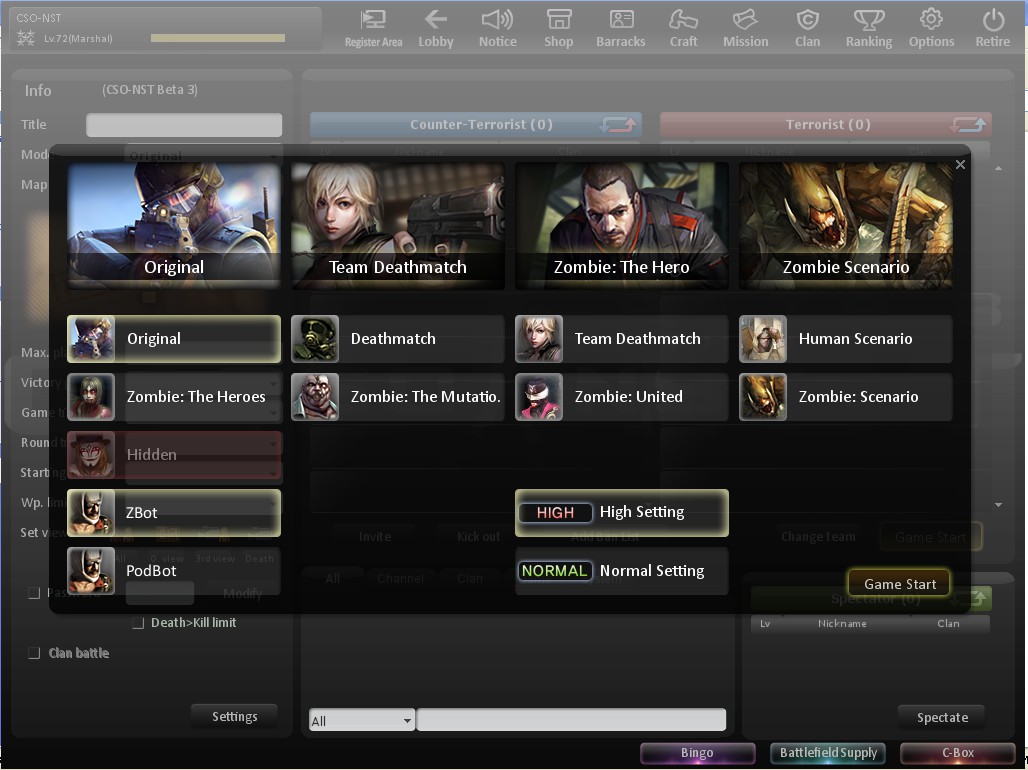
Task: Open the Bingo button
Action: pyautogui.click(x=697, y=753)
